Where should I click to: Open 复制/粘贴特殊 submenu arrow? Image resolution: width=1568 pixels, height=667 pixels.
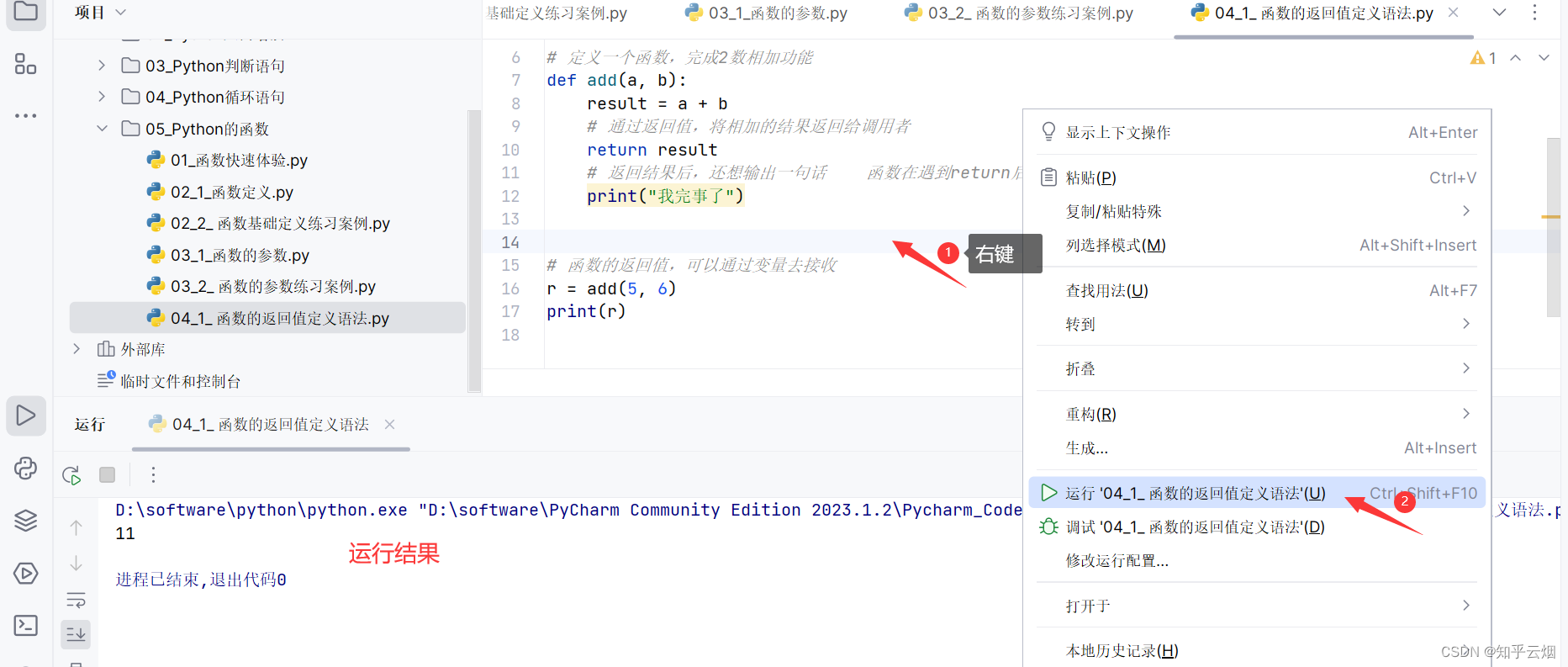(1465, 211)
